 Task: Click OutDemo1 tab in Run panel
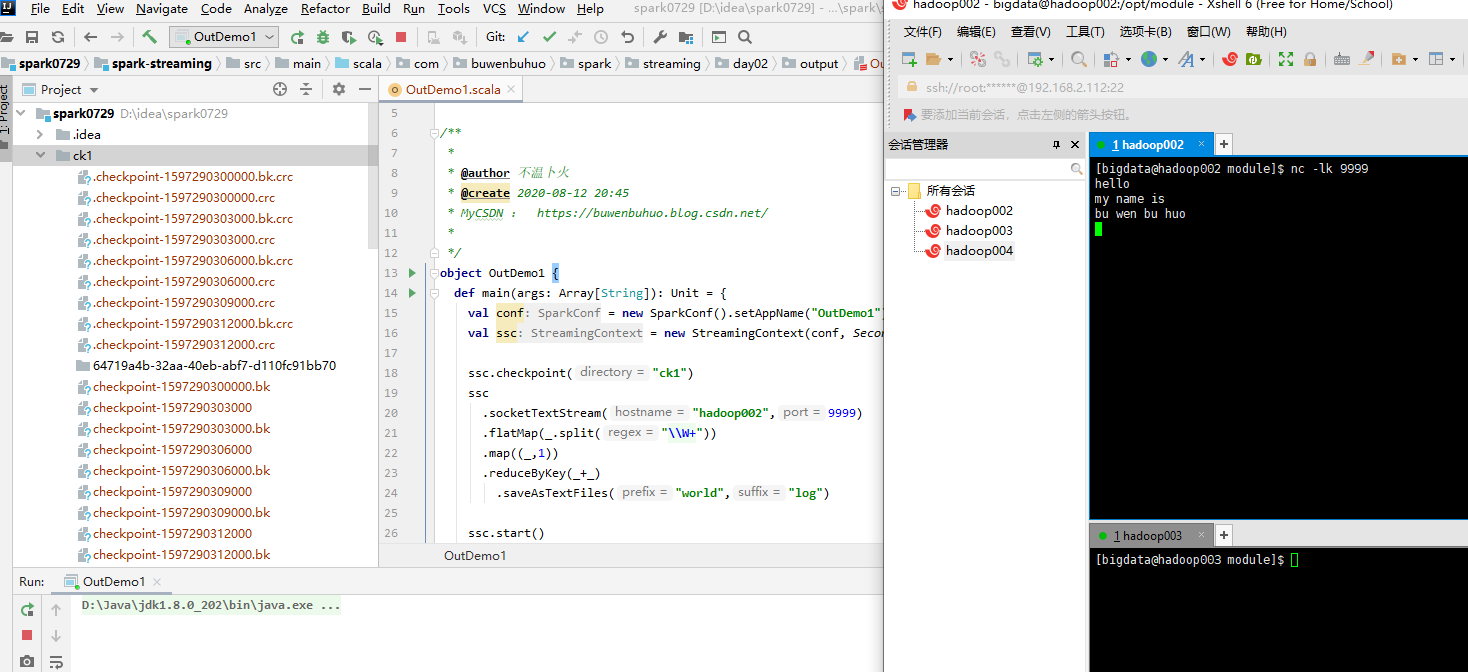pyautogui.click(x=113, y=581)
